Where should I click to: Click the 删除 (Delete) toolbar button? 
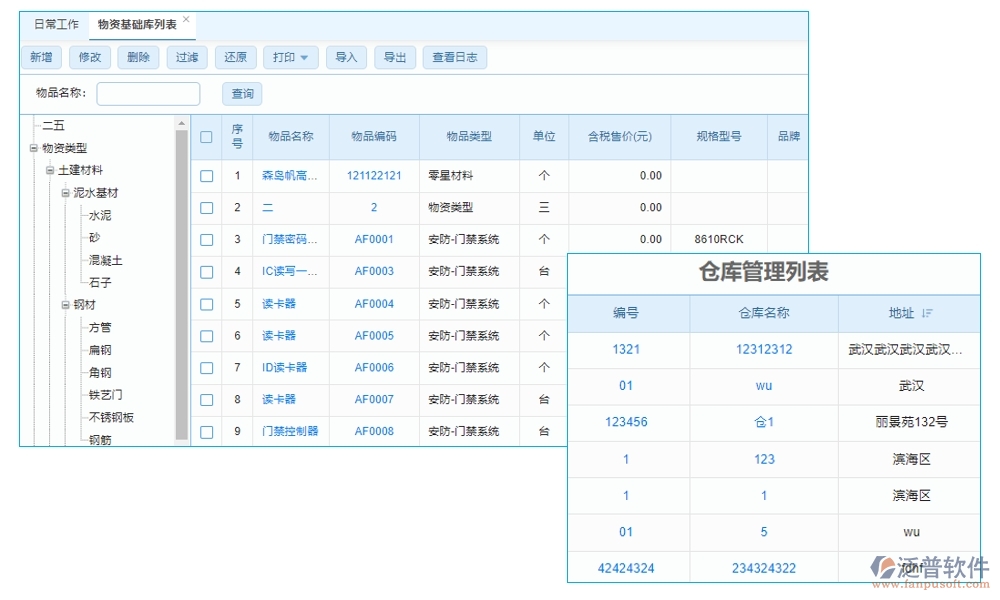(x=137, y=57)
